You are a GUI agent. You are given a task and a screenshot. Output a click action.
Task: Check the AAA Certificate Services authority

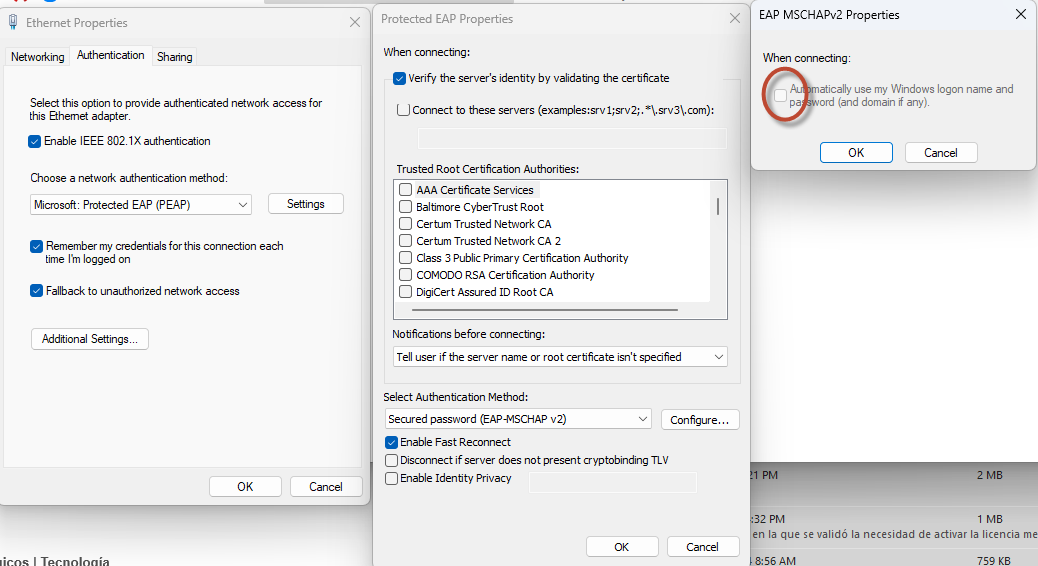tap(406, 190)
